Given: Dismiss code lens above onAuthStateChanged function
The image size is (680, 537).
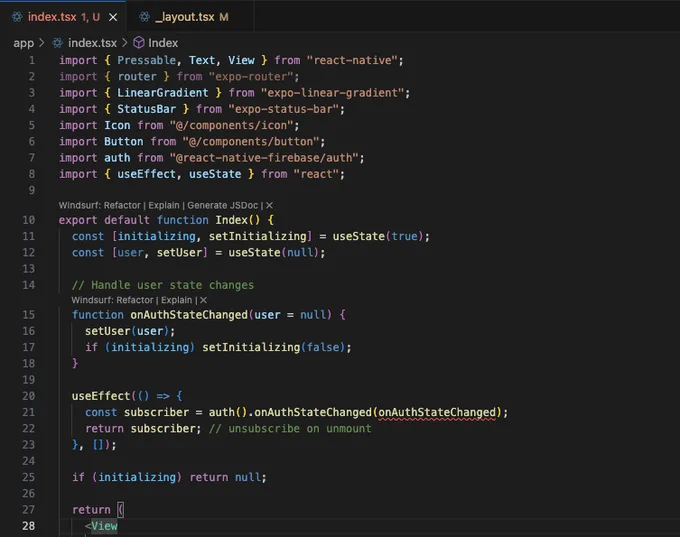Looking at the screenshot, I should click(x=203, y=300).
